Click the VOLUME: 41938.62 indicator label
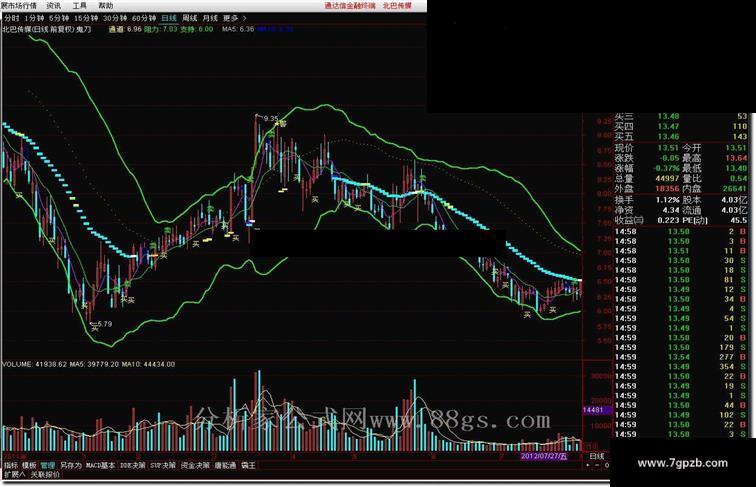 pyautogui.click(x=34, y=365)
